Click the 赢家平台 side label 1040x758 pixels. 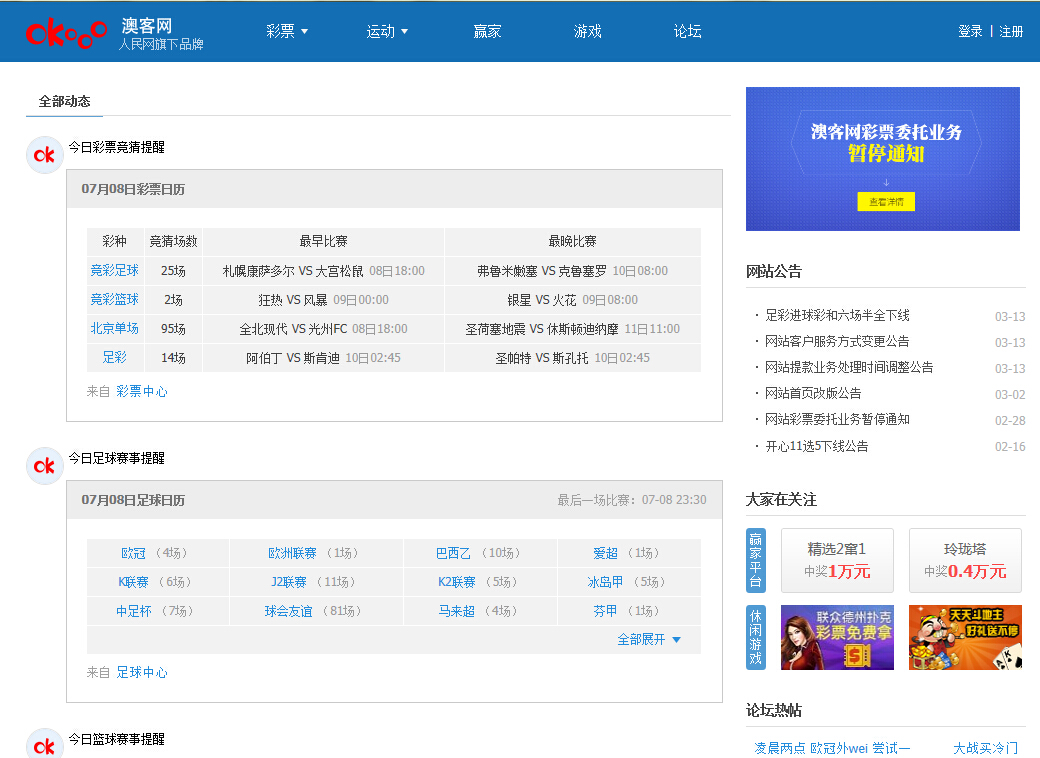(x=755, y=560)
